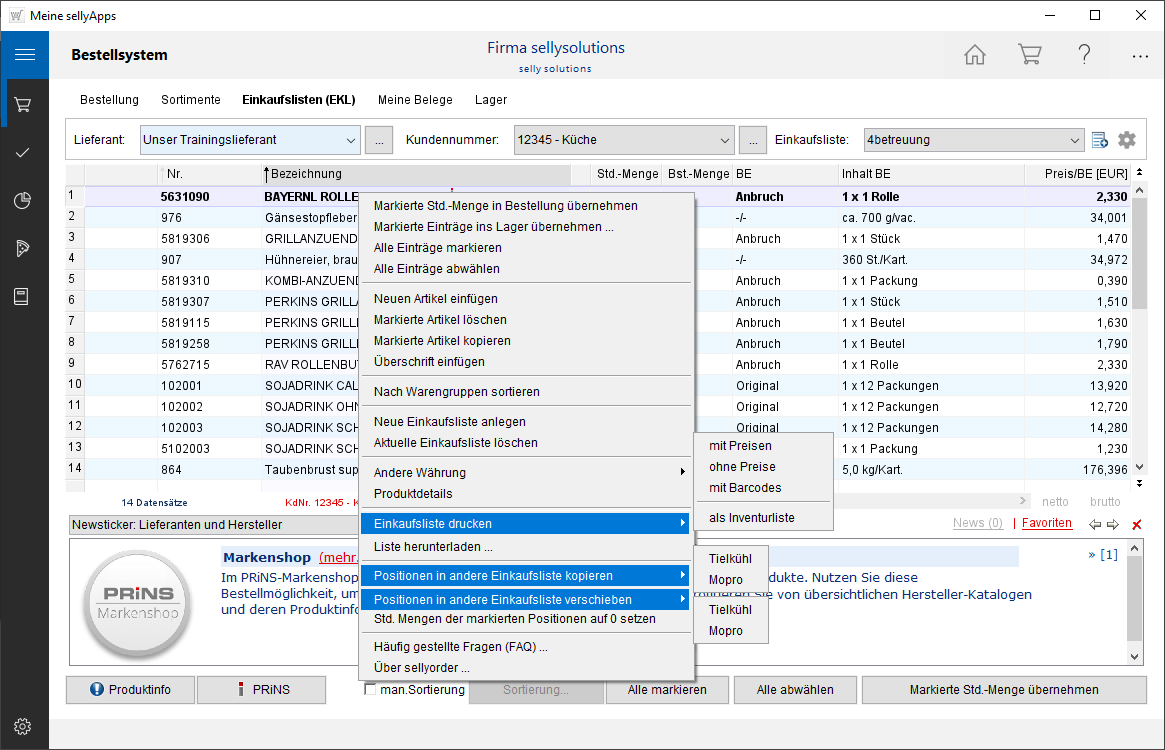Close the newsticker with the red X
This screenshot has width=1165, height=750.
coord(1137,525)
